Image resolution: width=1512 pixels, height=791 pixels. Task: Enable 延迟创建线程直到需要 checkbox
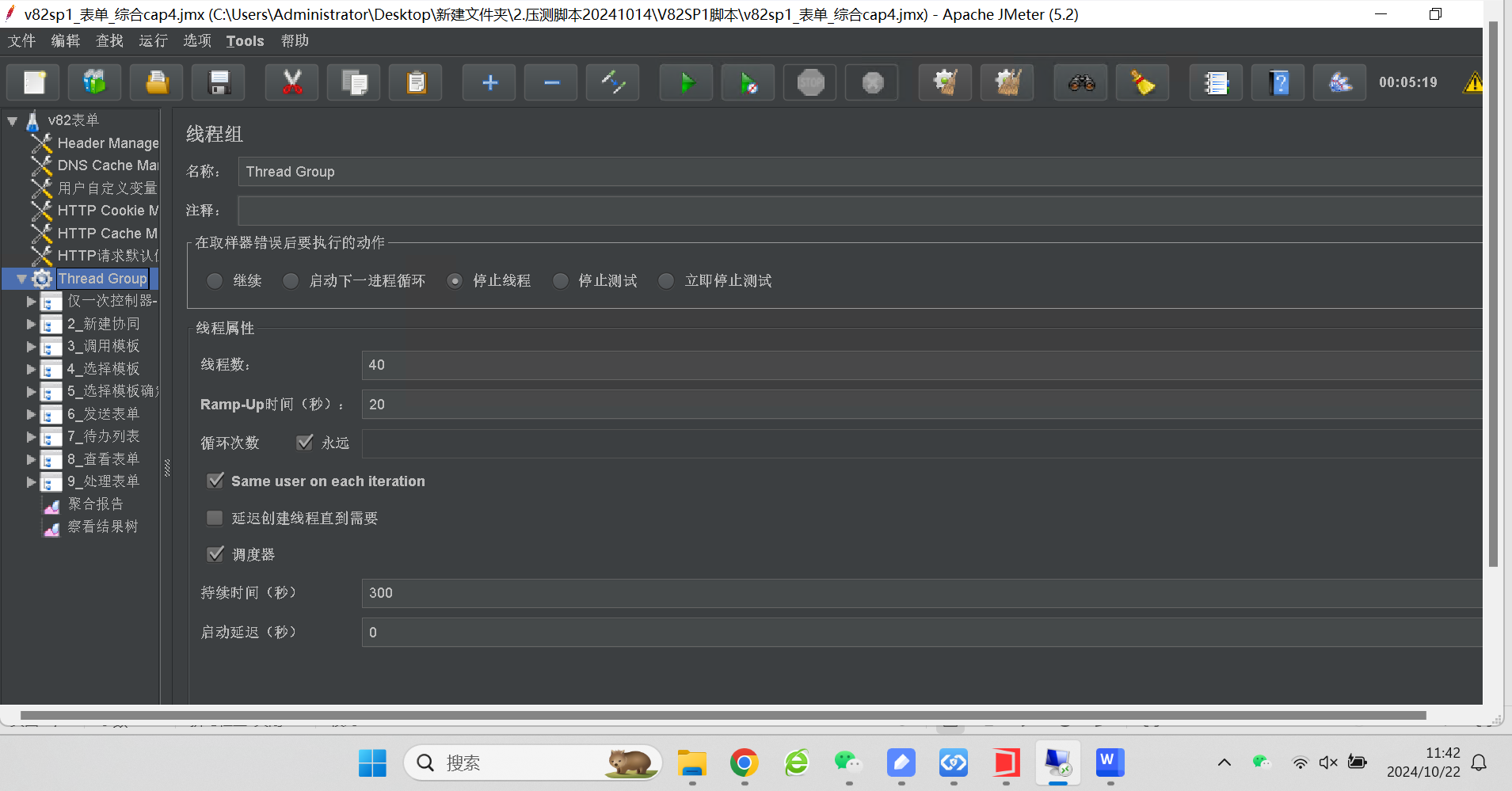215,518
